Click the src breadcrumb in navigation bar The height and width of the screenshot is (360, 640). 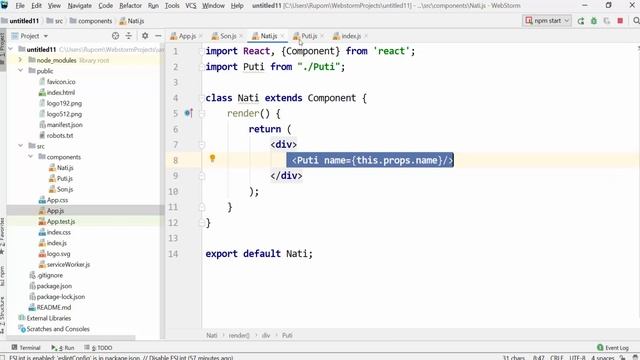[55, 21]
